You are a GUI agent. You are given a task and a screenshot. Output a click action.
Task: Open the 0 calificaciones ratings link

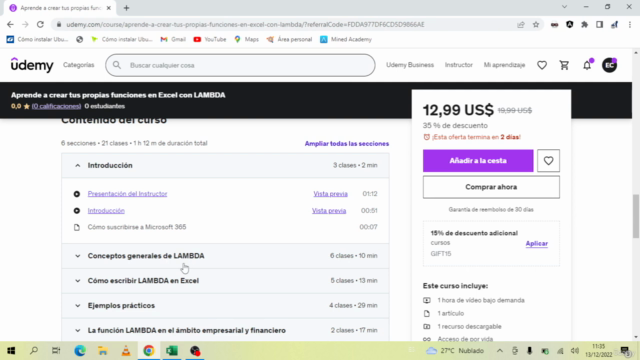point(56,106)
